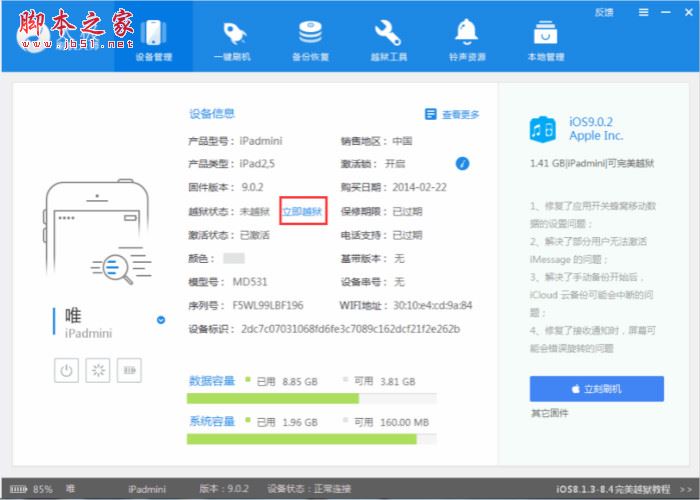This screenshot has width=700, height=500.
Task: Open the 越狱工具 jailbreak tools tab
Action: [388, 40]
